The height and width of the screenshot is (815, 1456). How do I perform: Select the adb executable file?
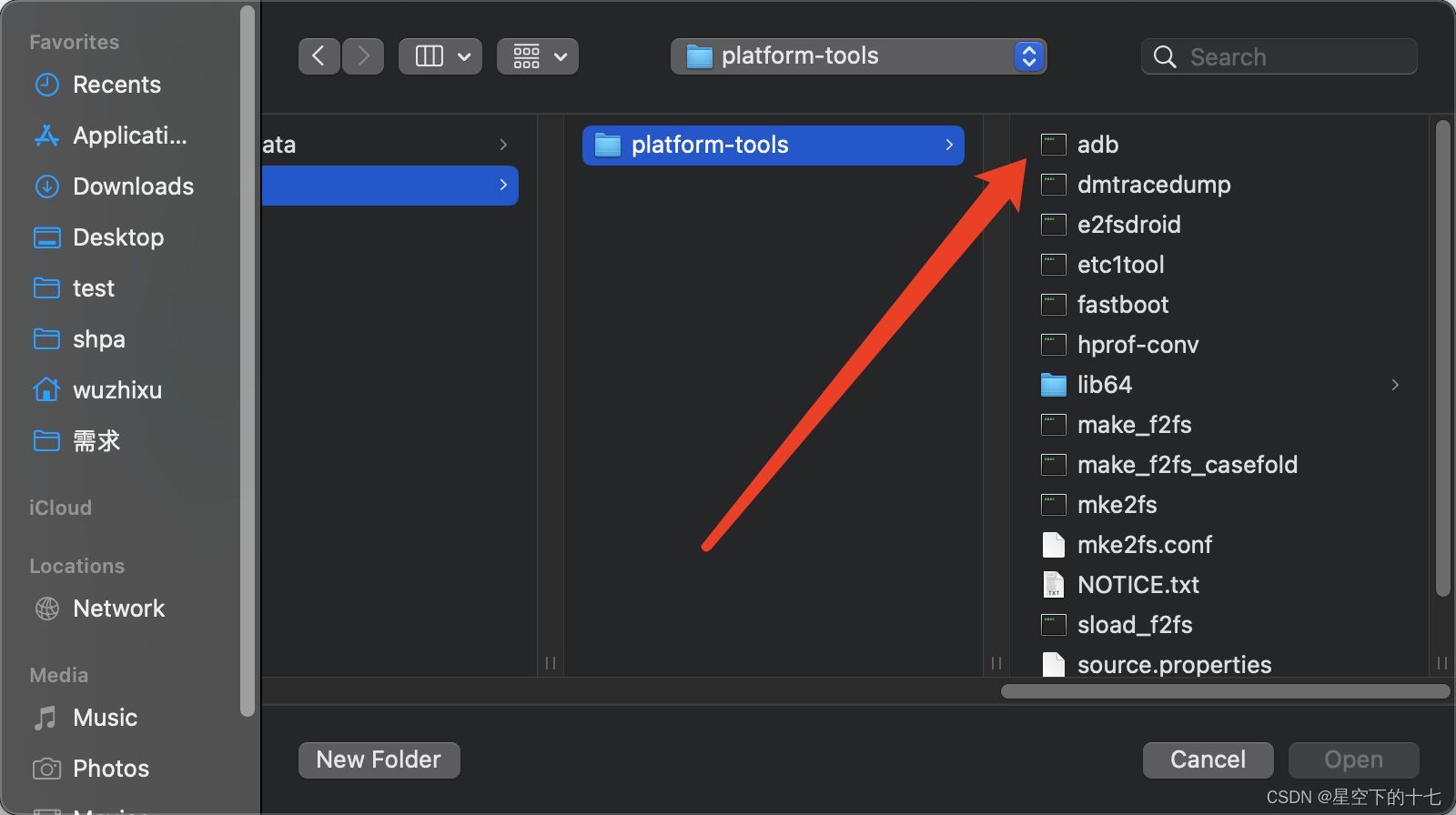pos(1097,145)
